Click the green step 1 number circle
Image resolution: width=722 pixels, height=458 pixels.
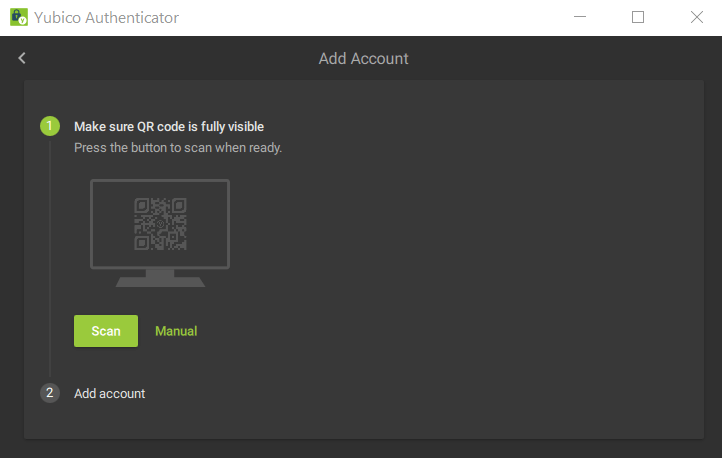(50, 126)
